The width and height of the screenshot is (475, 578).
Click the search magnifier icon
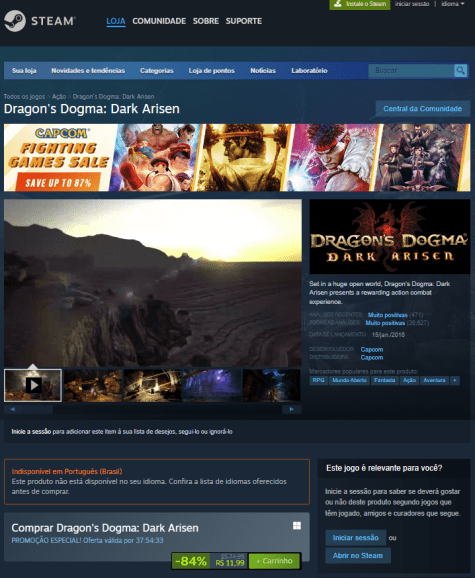click(460, 70)
